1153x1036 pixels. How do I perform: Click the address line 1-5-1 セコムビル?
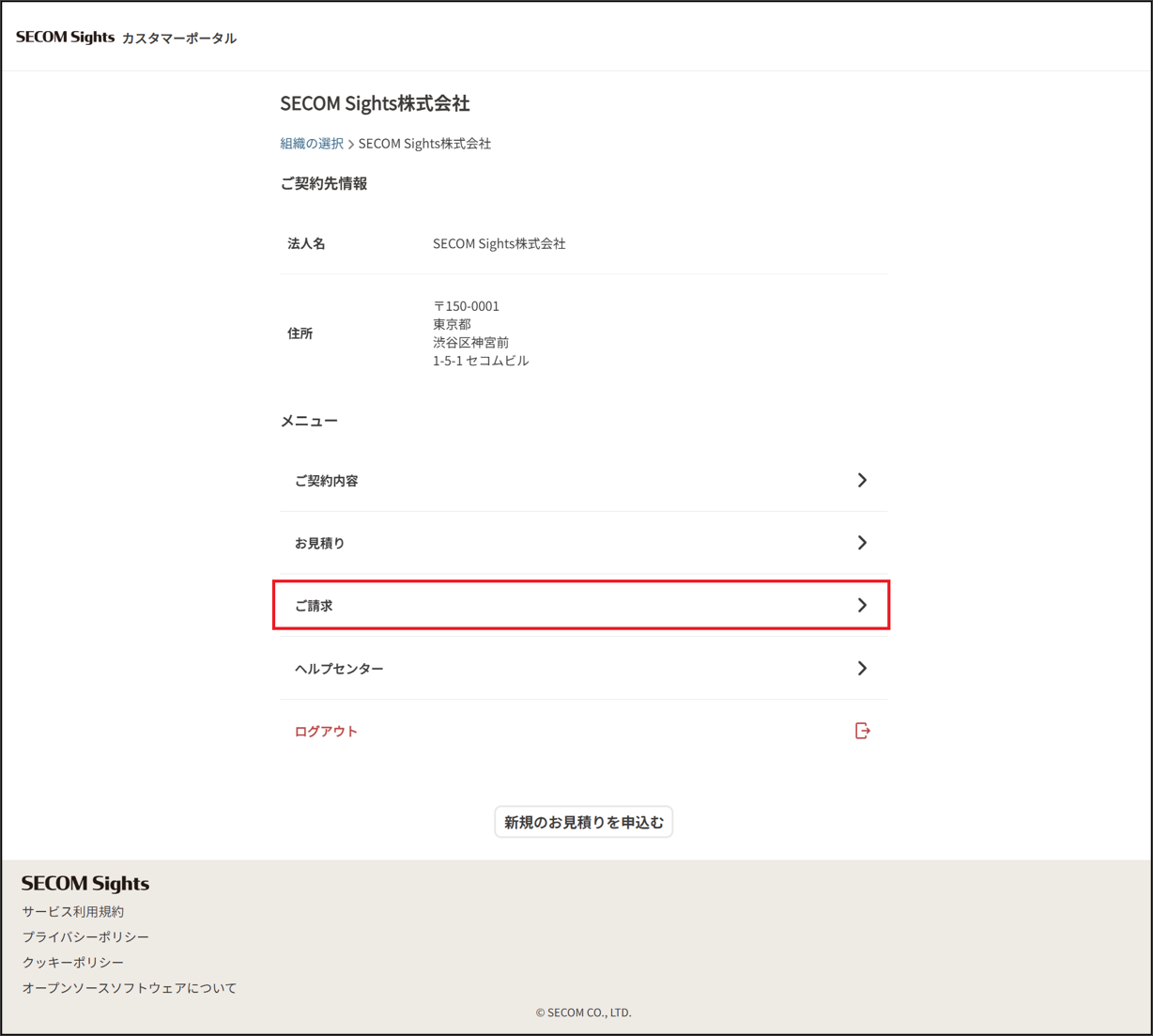(481, 361)
